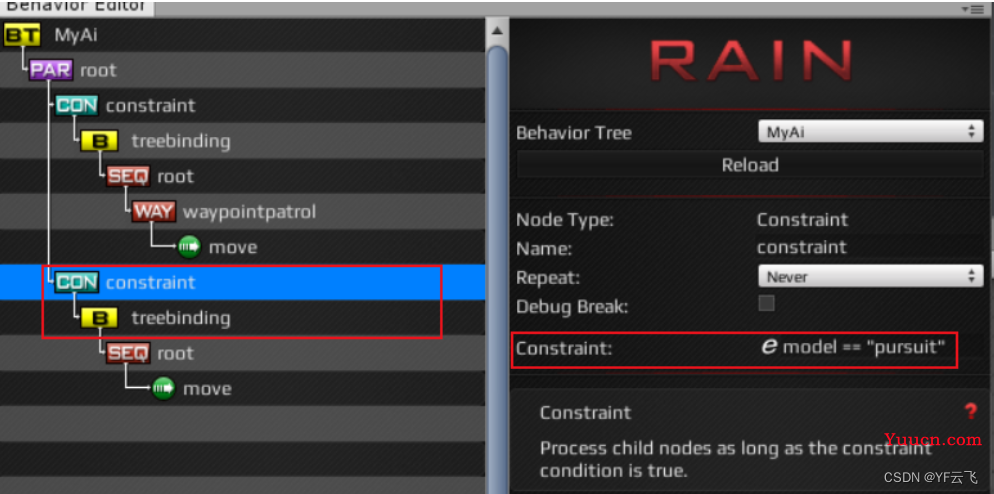Click the BT icon beside MyAi
Image resolution: width=994 pixels, height=494 pixels.
[x=22, y=35]
